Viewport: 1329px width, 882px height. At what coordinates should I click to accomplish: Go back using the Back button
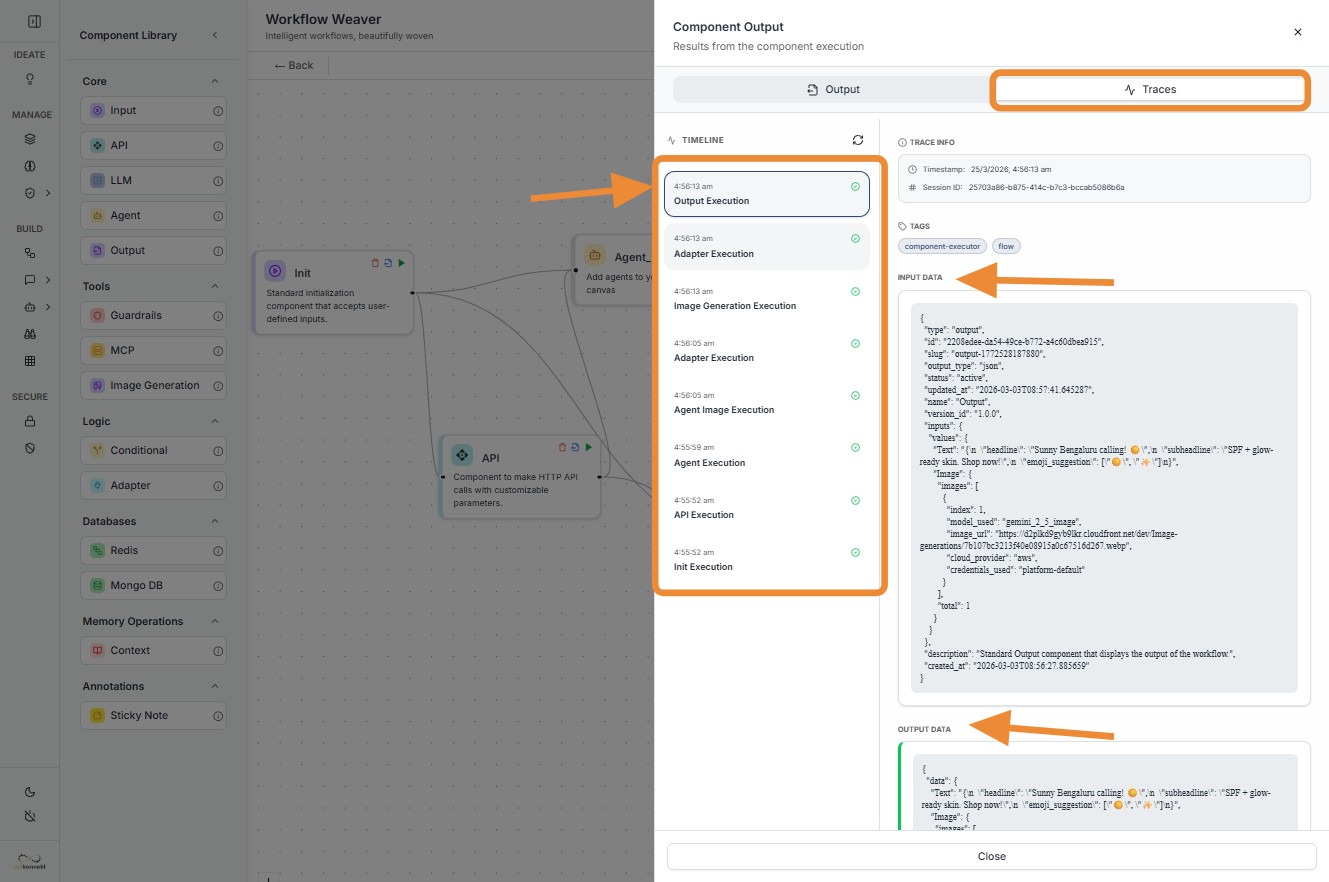(294, 65)
